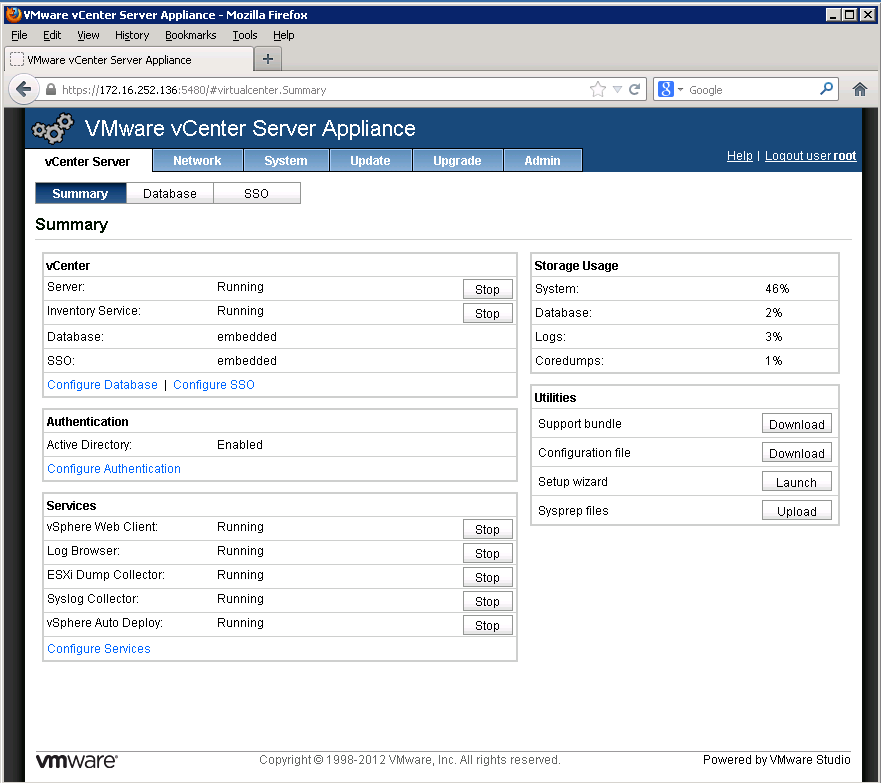Open the Google search engine icon

666,89
